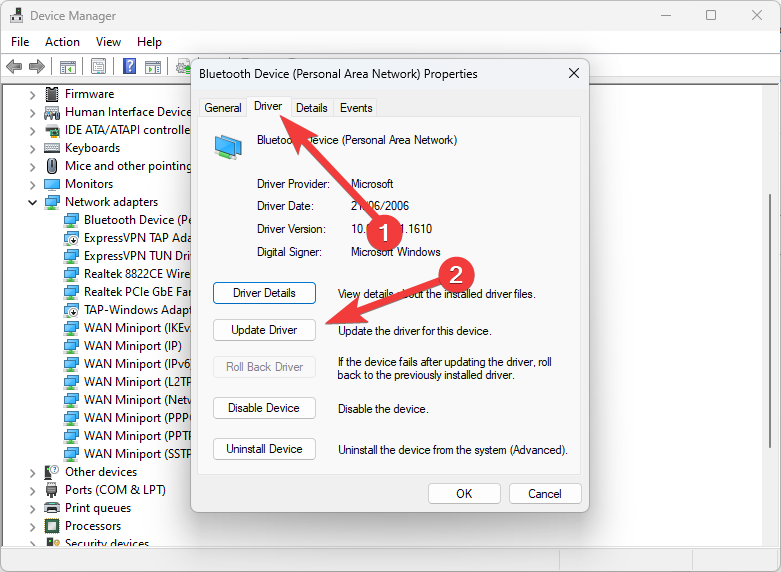Expand the Firmware category
The image size is (781, 572).
[32, 94]
